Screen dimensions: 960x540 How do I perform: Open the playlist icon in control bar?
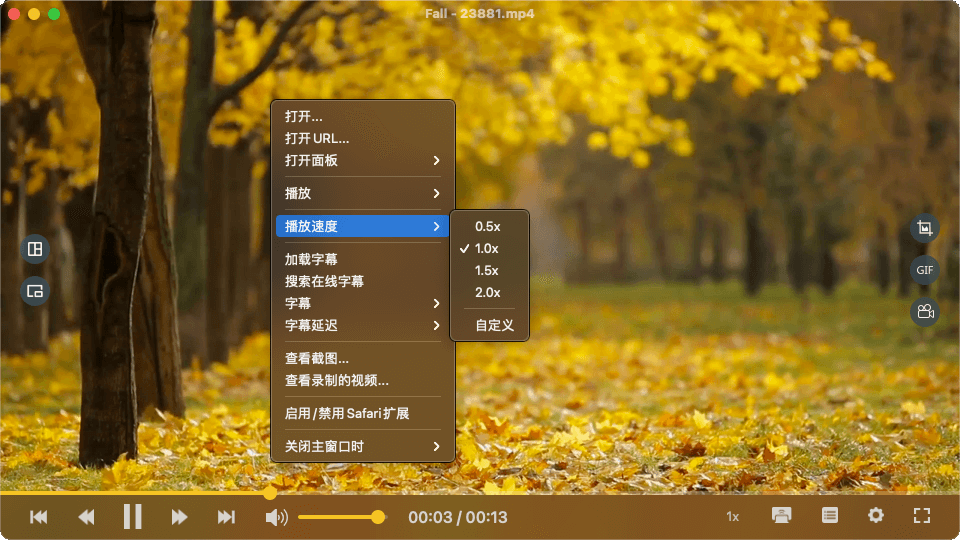[x=829, y=516]
